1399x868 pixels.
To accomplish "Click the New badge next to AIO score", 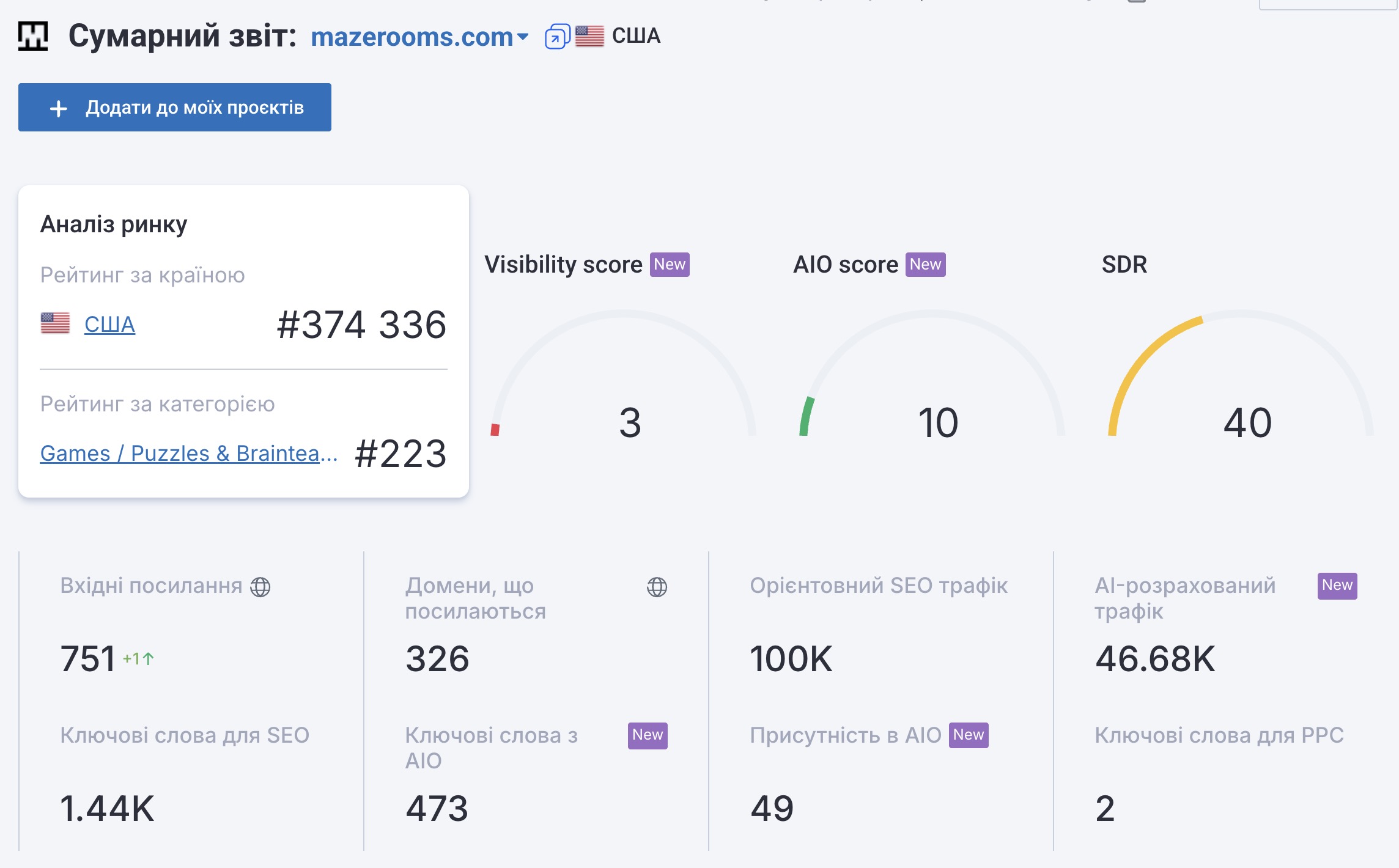I will 925,265.
